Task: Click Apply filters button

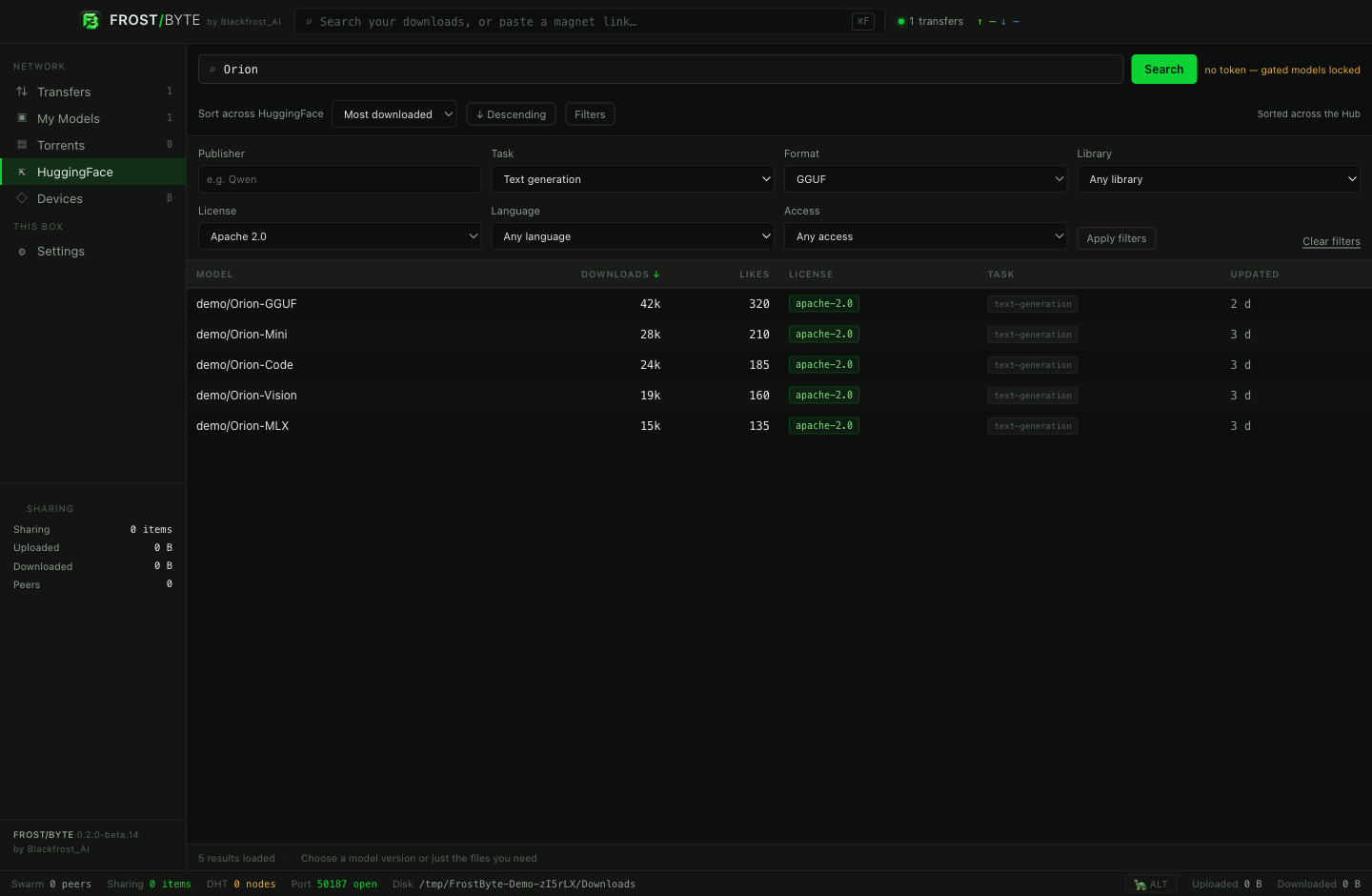Action: (1117, 238)
